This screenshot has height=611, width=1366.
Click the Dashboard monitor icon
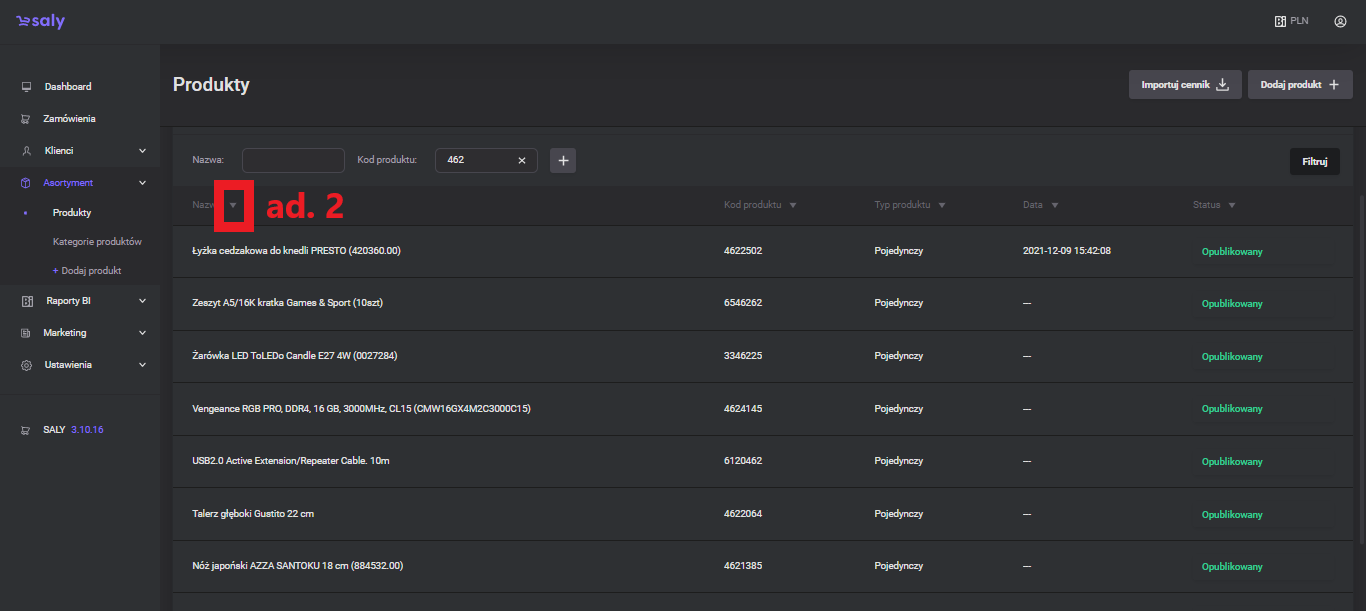click(27, 87)
